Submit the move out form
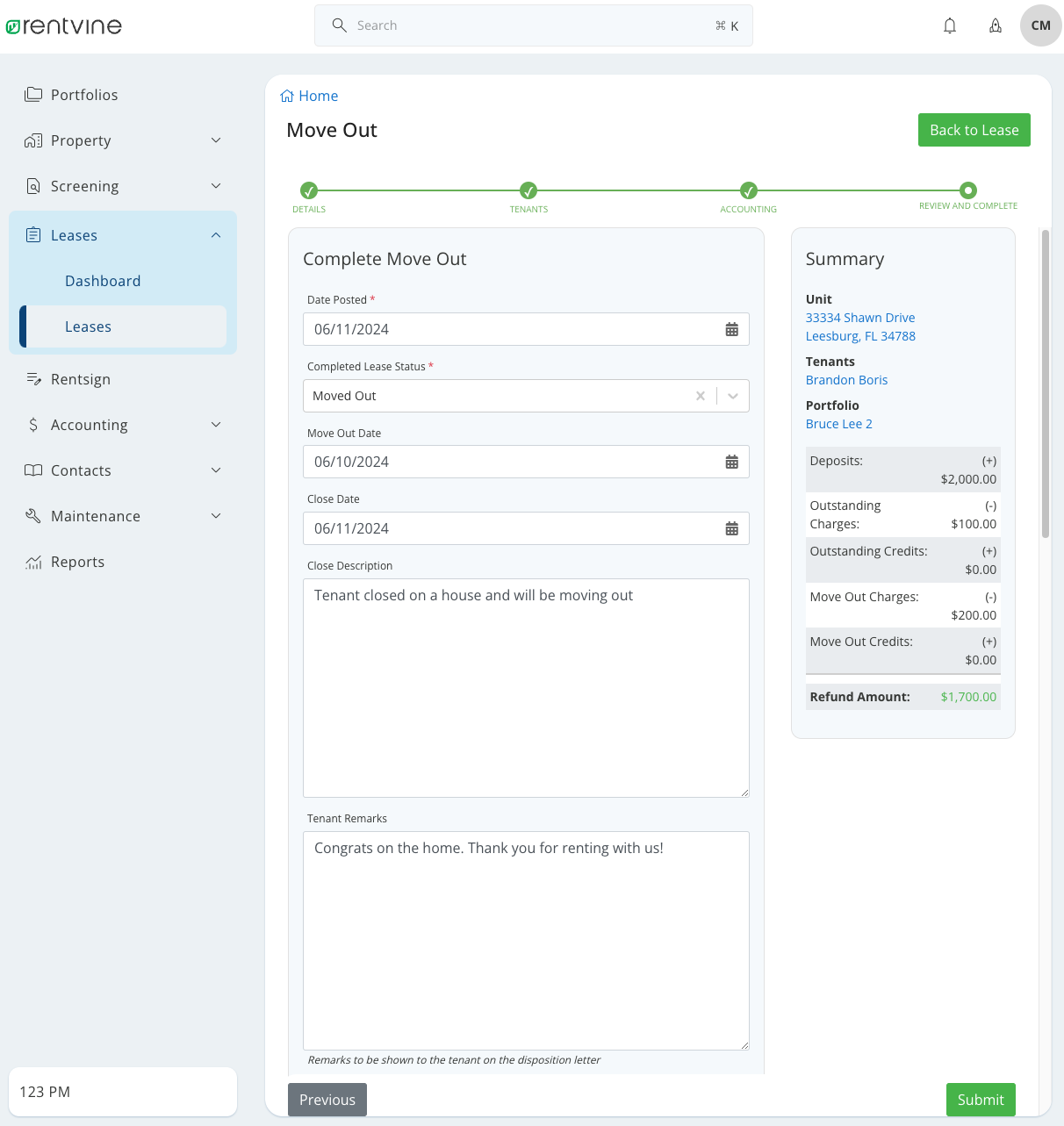Screen dimensions: 1064x1126 pos(980,1100)
